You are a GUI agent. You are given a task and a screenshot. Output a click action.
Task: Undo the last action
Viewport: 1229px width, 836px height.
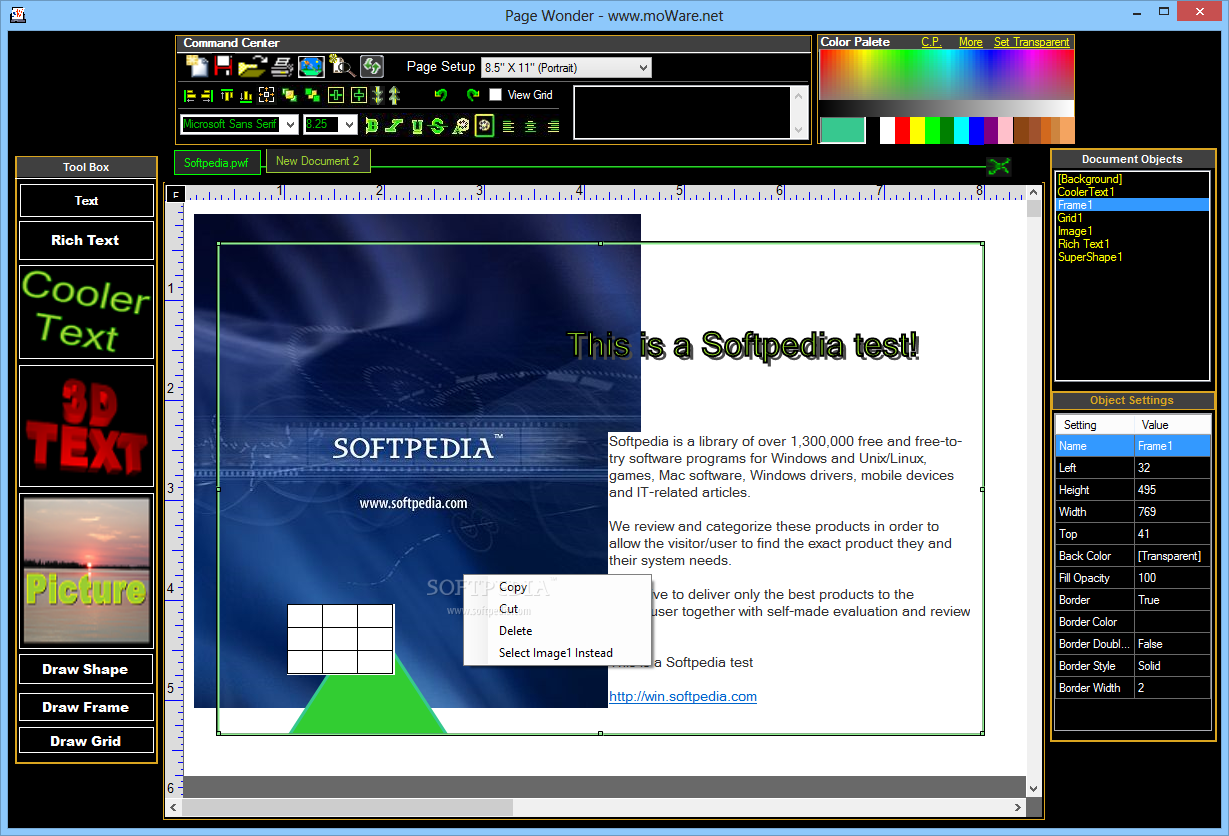(441, 95)
